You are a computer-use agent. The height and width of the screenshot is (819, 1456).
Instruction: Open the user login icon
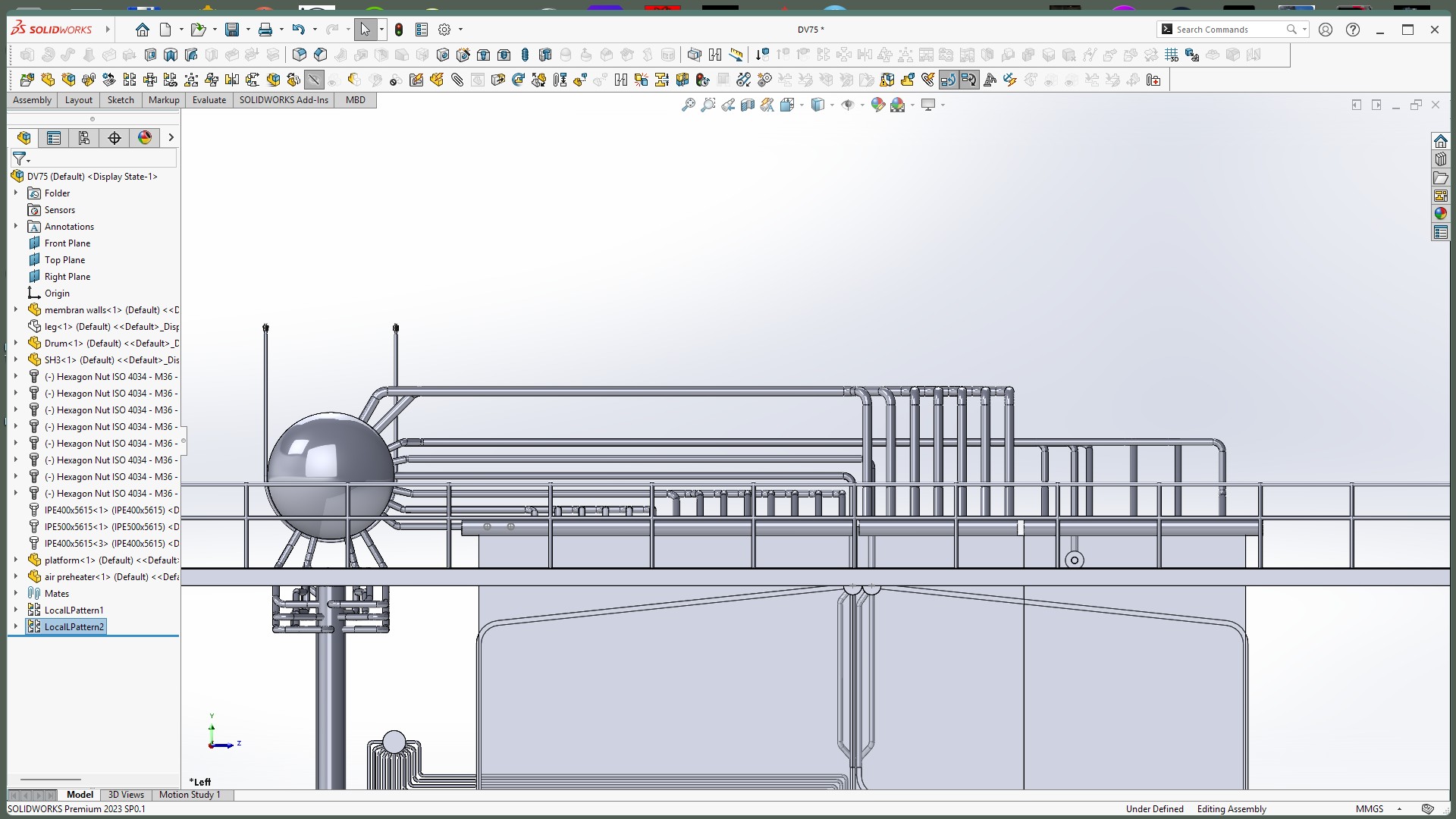(1326, 30)
